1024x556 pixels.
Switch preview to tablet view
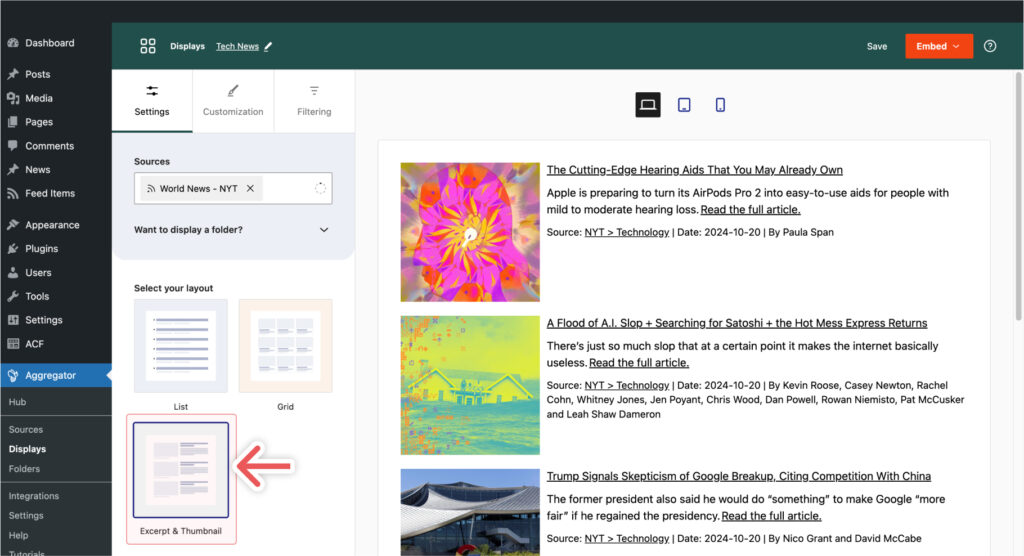click(x=684, y=105)
